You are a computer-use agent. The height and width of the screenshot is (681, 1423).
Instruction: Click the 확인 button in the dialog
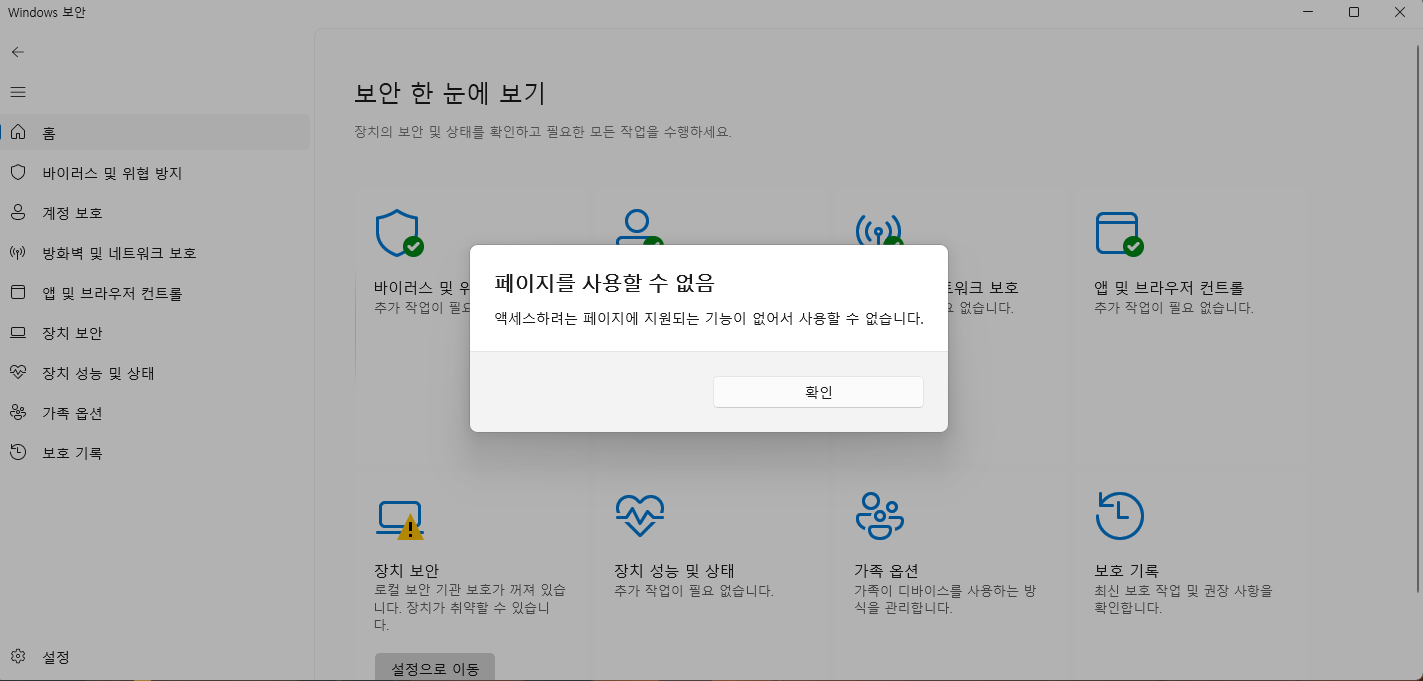point(818,392)
